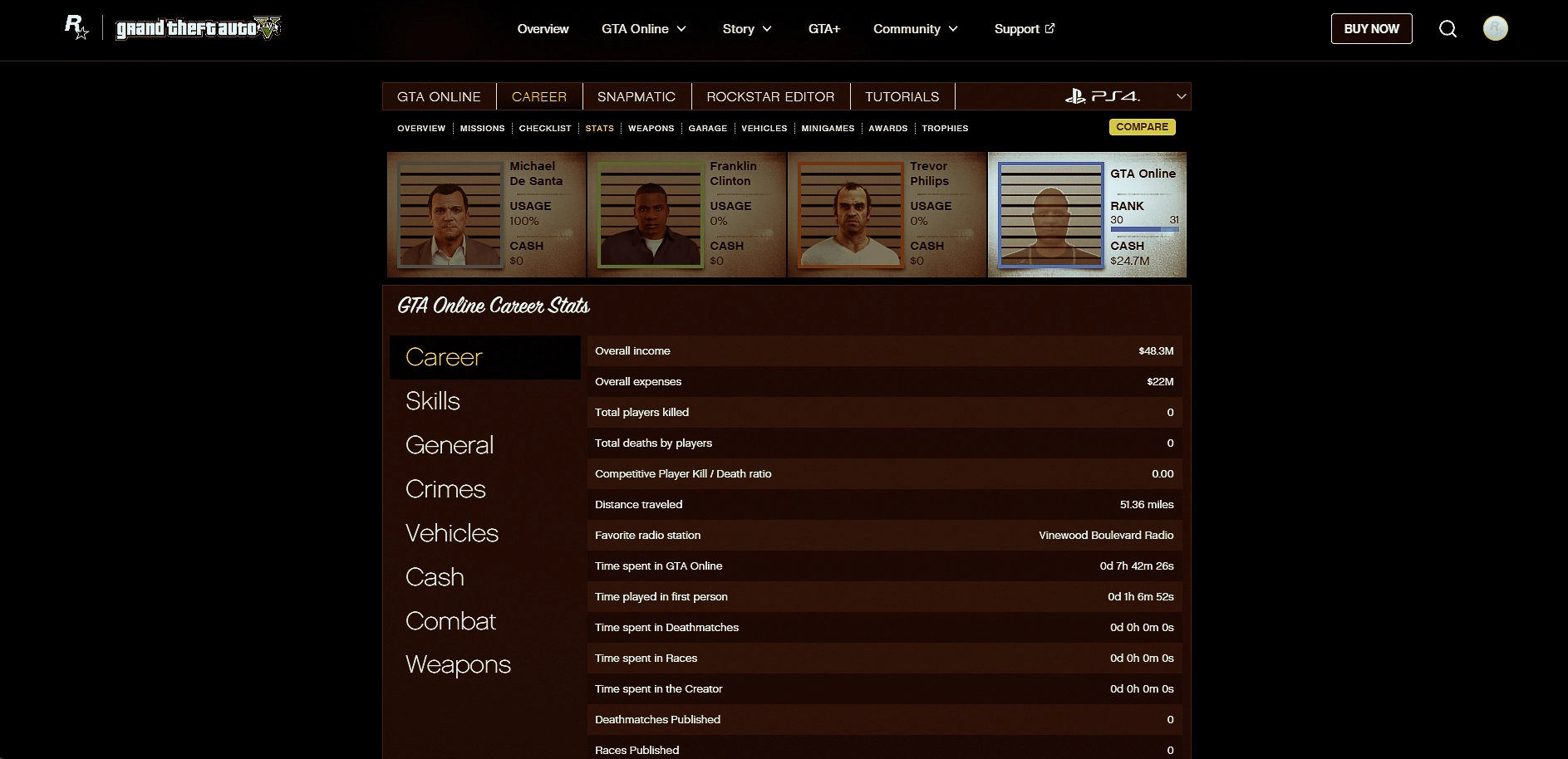Open the external Support link

pos(1024,29)
